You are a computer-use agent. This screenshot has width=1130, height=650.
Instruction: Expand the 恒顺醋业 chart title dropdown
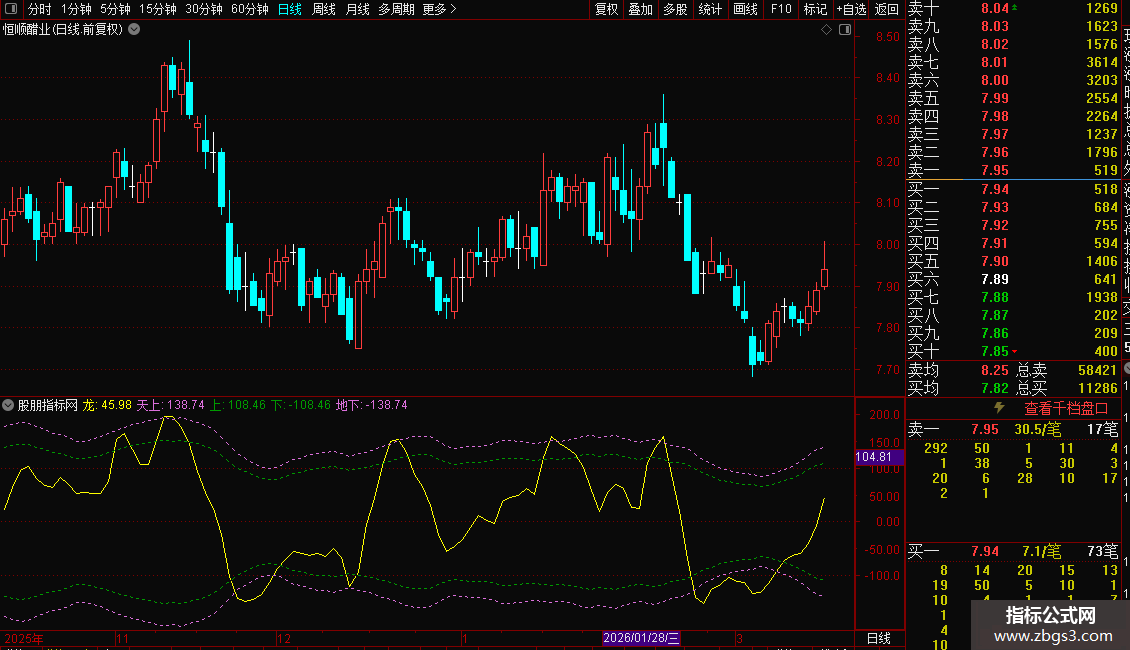(x=135, y=29)
